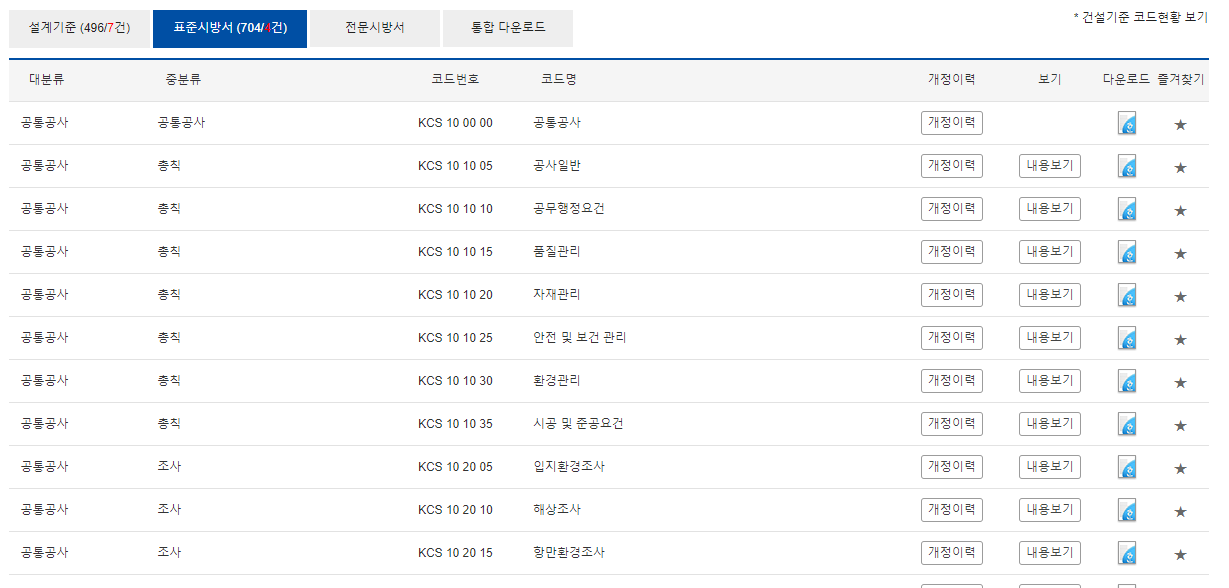Click 내용보기 for 항만환경조사
The width and height of the screenshot is (1229, 588).
pos(1050,553)
